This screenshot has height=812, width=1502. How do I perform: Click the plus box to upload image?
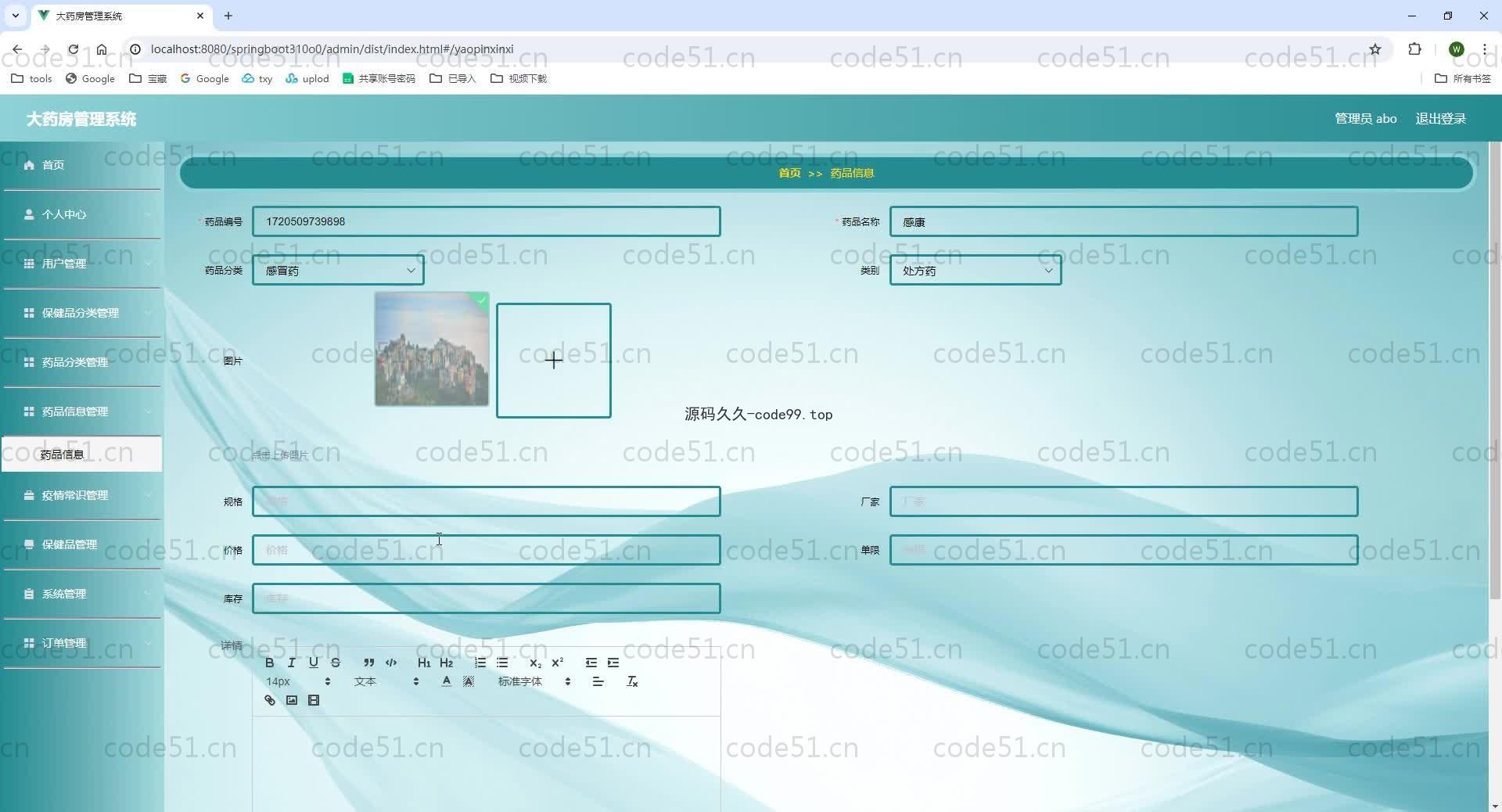click(554, 361)
